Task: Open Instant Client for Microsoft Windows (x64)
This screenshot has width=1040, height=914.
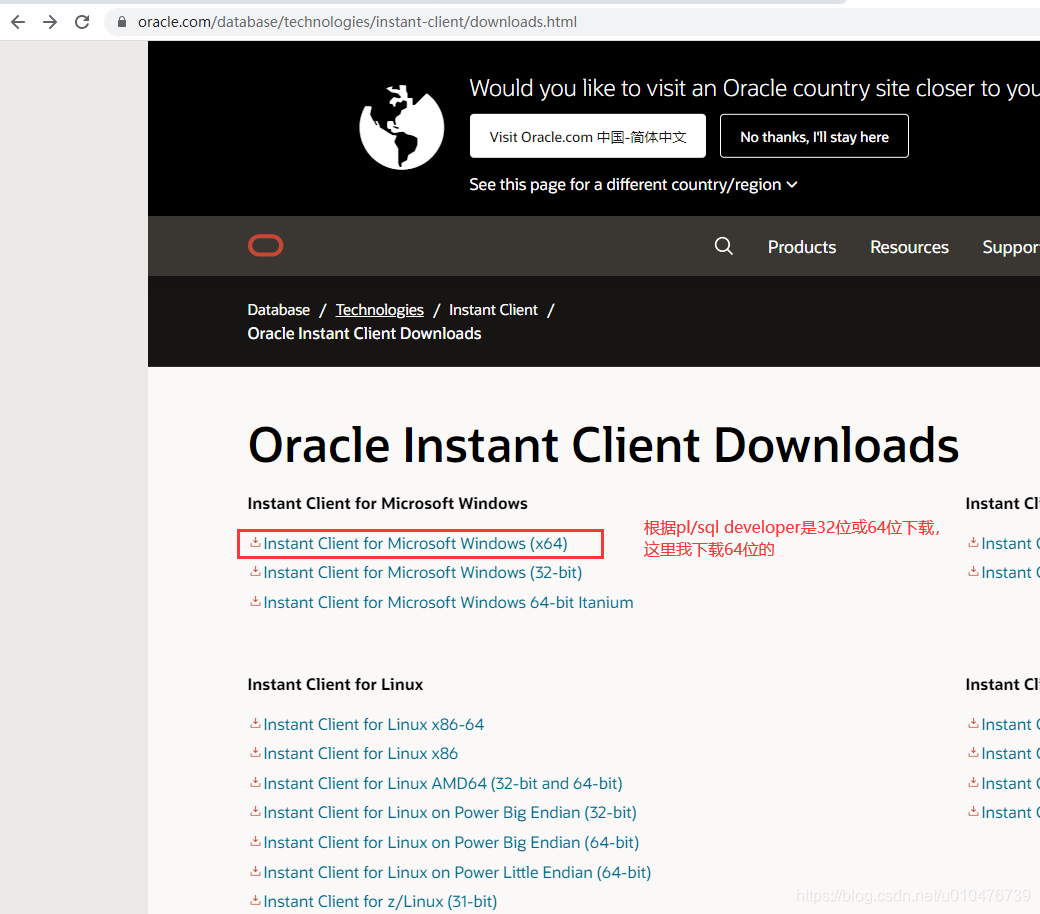Action: coord(415,543)
